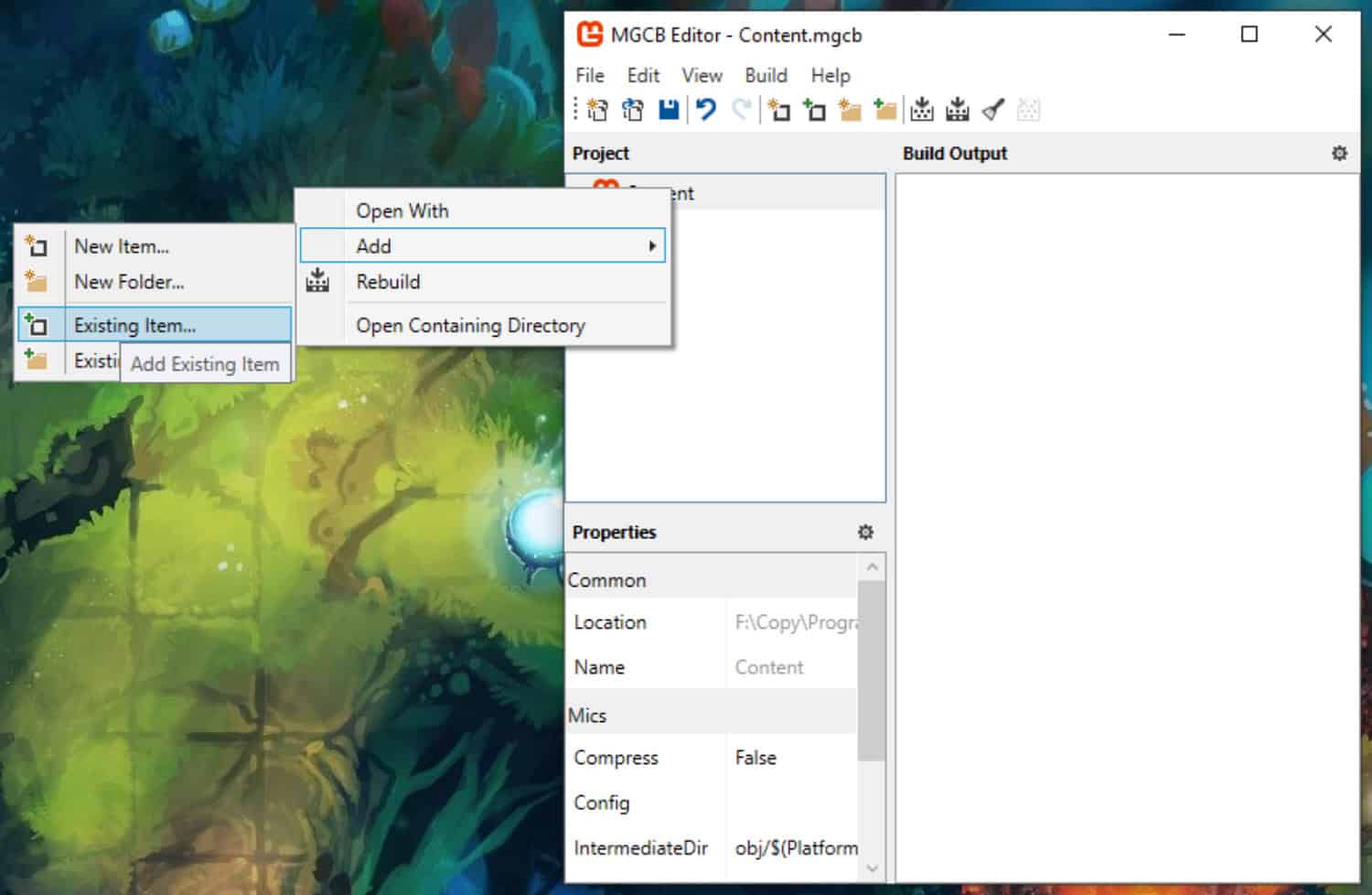
Task: Click the disabled Cancel Build toolbar icon
Action: pyautogui.click(x=1028, y=110)
